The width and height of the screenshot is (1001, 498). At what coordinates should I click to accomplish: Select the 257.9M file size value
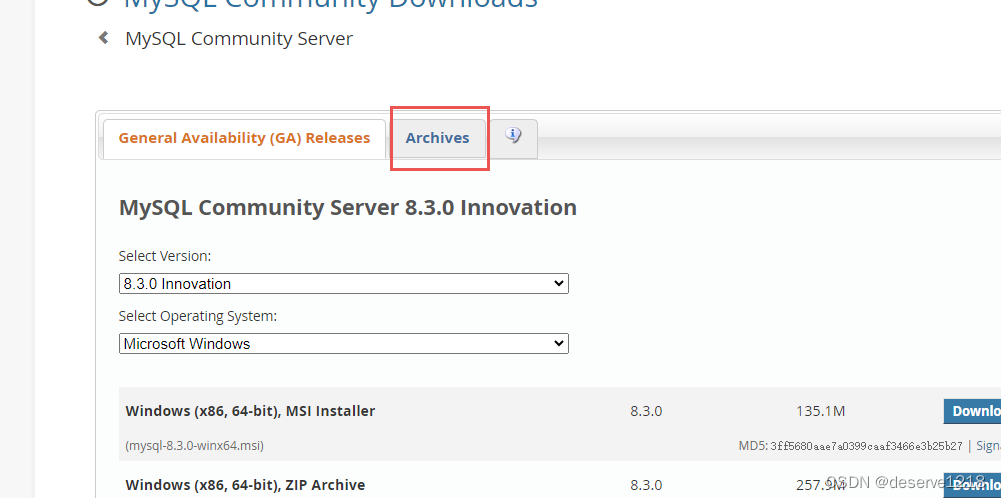tap(820, 485)
